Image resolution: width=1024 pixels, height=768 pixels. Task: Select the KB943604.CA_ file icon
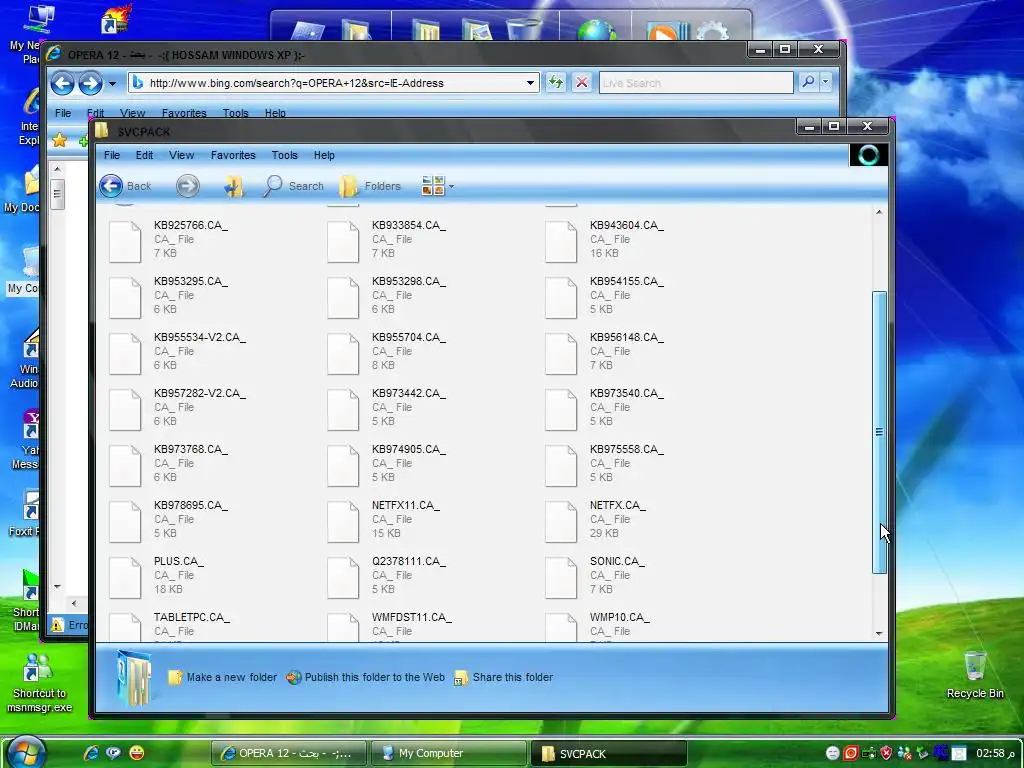561,242
